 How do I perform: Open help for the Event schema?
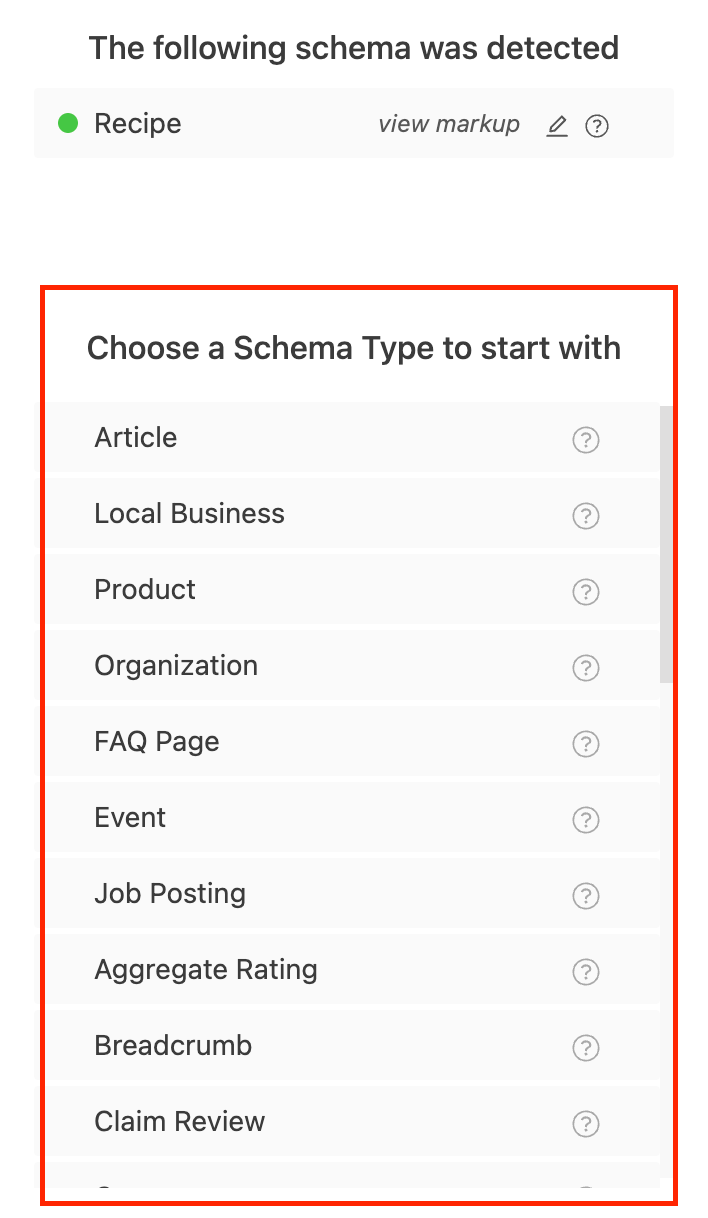[x=585, y=820]
